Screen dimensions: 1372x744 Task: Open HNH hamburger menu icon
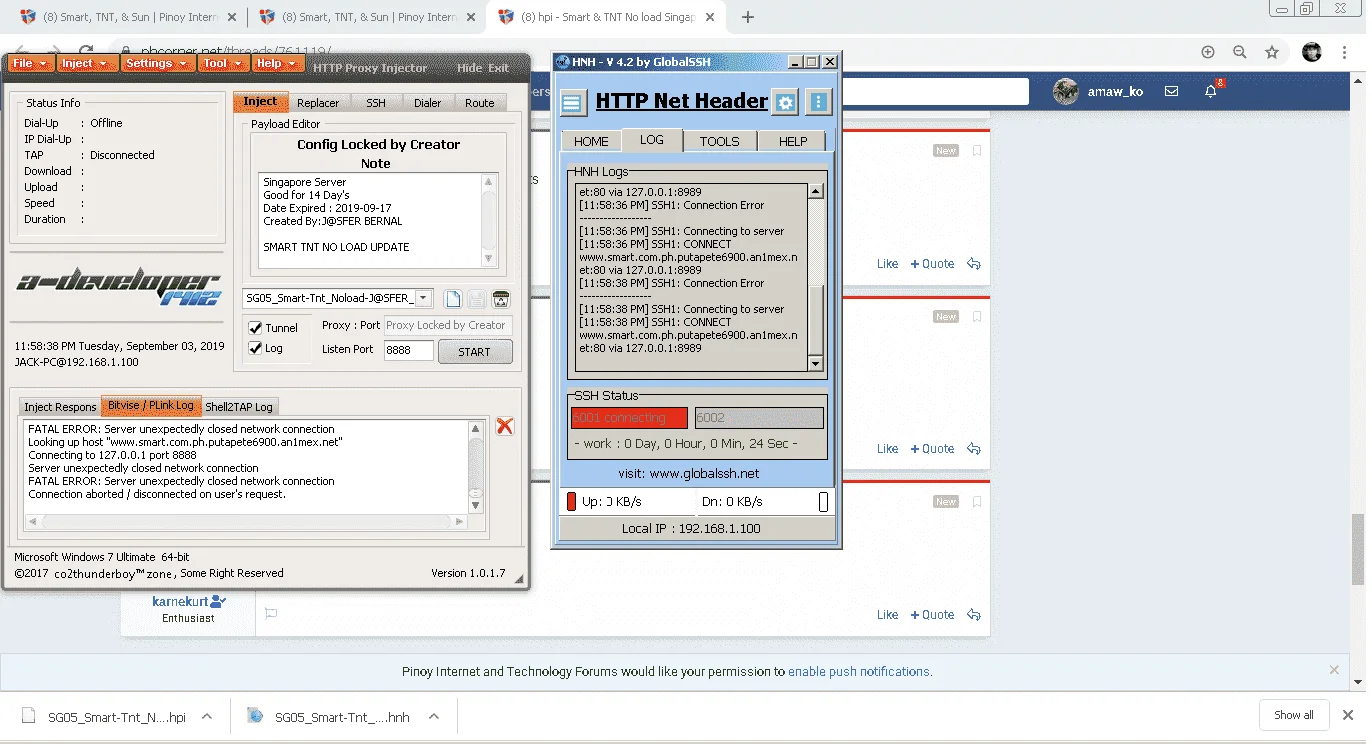[x=573, y=102]
